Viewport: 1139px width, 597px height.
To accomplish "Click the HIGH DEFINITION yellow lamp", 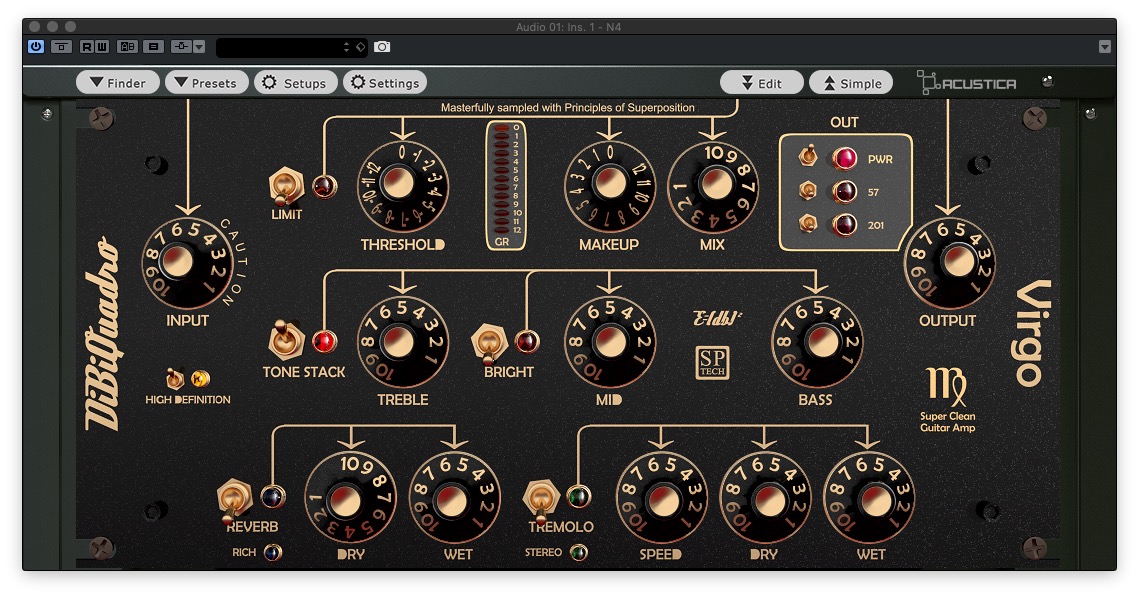I will pos(200,378).
